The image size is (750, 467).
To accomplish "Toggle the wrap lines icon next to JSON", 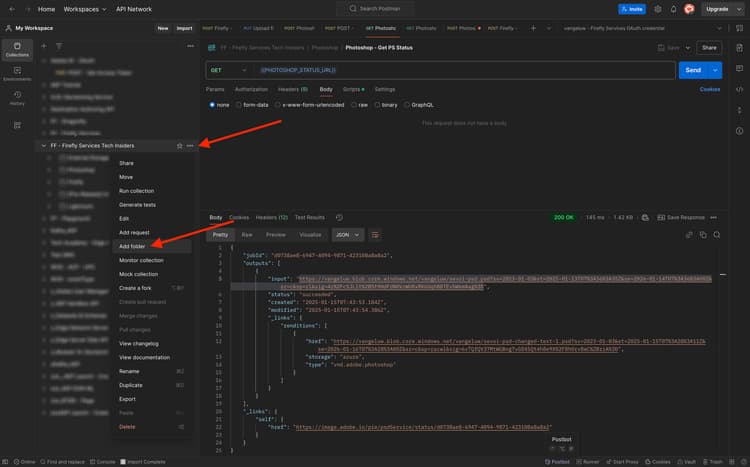I will [375, 235].
